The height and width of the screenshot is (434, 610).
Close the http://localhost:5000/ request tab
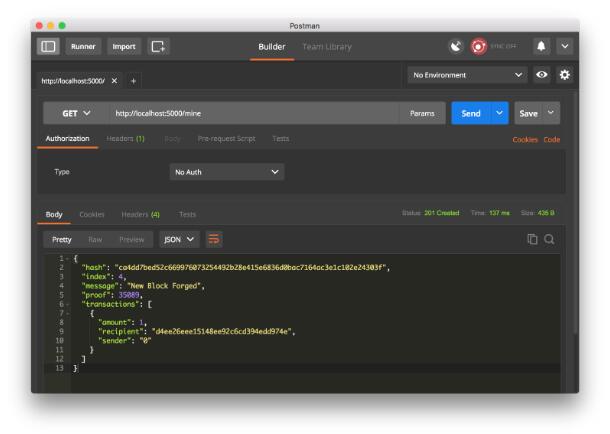(x=114, y=81)
